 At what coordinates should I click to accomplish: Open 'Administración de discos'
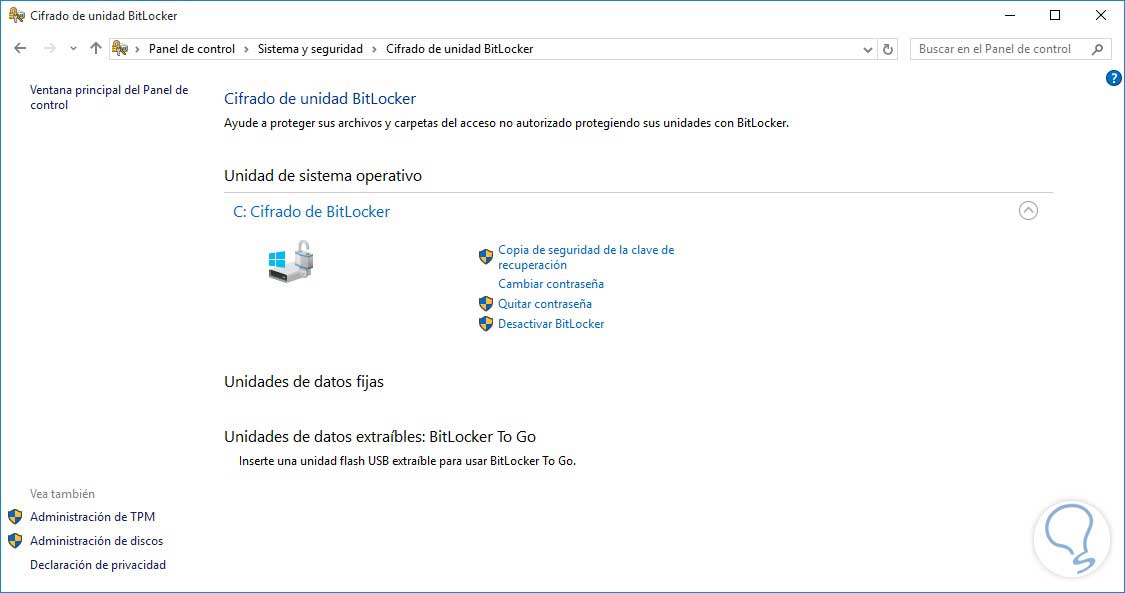pyautogui.click(x=96, y=541)
